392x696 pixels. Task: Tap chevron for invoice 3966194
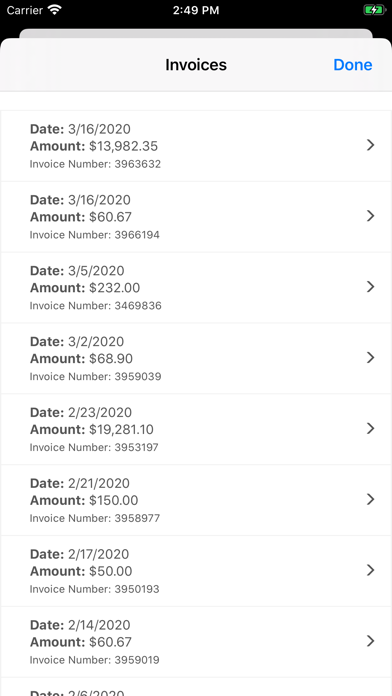[370, 216]
